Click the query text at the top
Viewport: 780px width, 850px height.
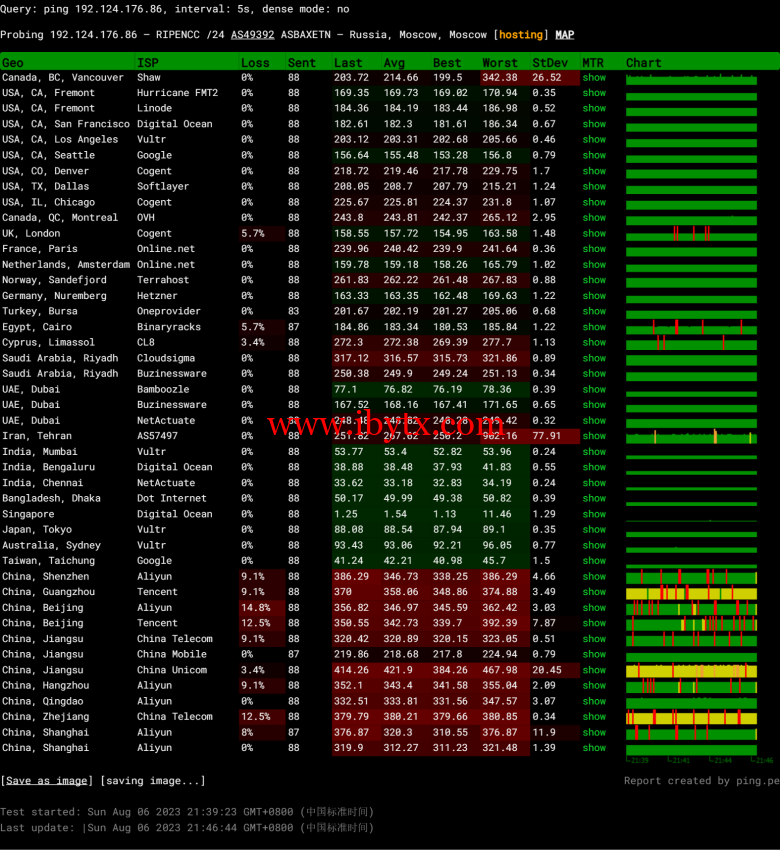click(175, 9)
